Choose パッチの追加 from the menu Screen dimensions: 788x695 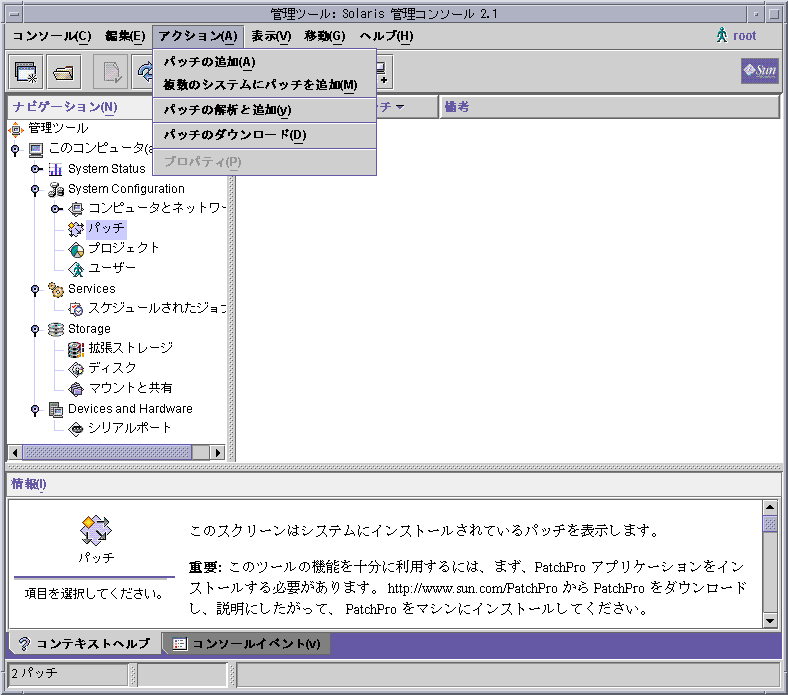pos(264,62)
